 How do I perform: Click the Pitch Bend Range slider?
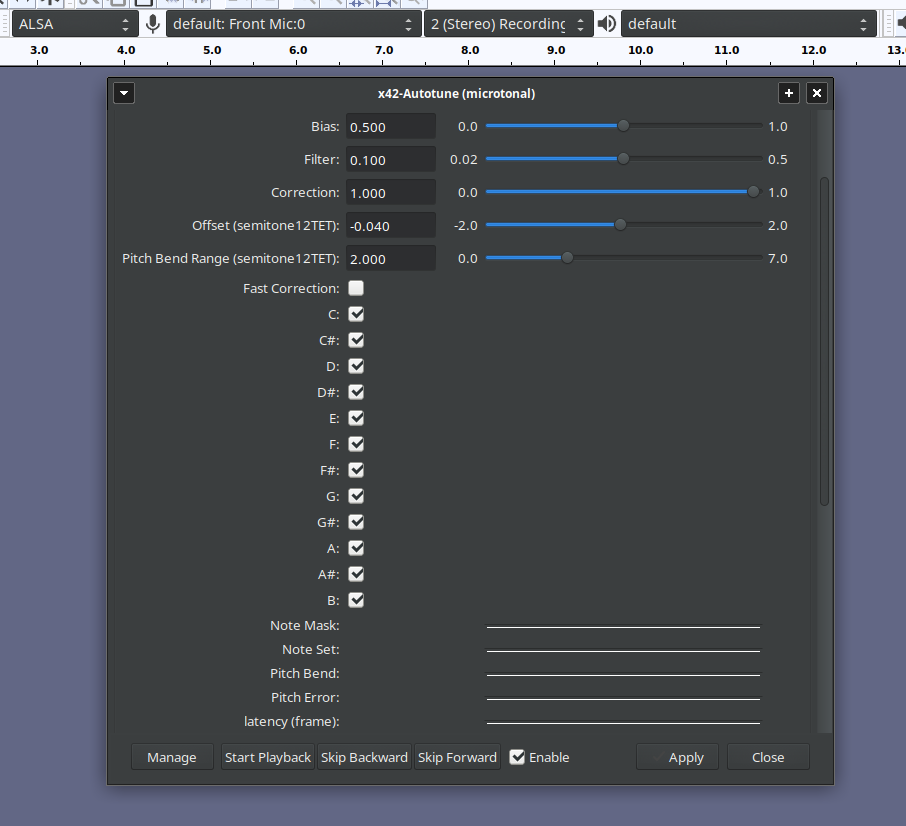tap(567, 257)
